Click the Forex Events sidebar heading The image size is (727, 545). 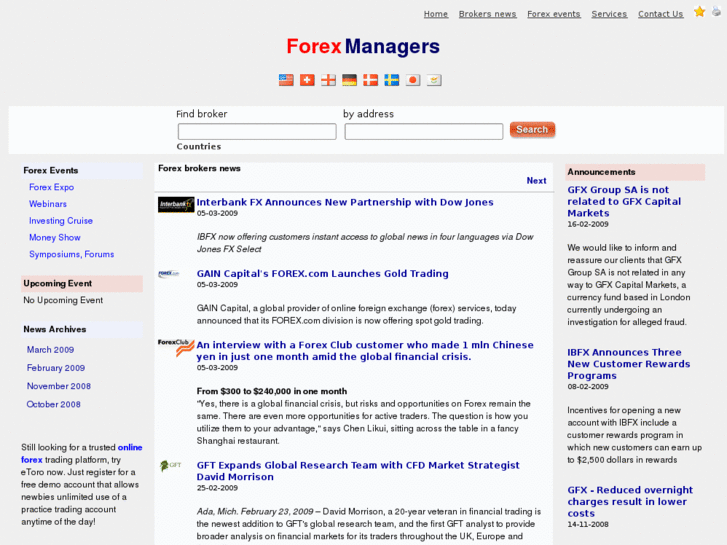click(51, 171)
